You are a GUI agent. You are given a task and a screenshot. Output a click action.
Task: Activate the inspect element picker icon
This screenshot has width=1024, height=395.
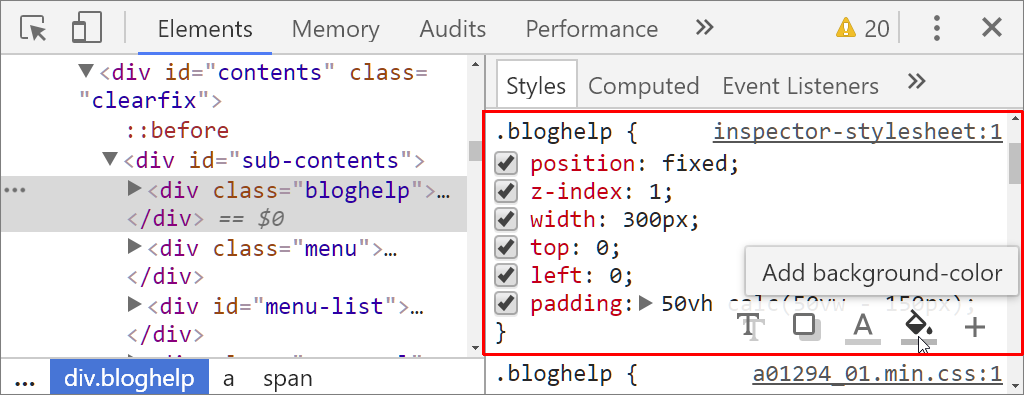tap(34, 29)
